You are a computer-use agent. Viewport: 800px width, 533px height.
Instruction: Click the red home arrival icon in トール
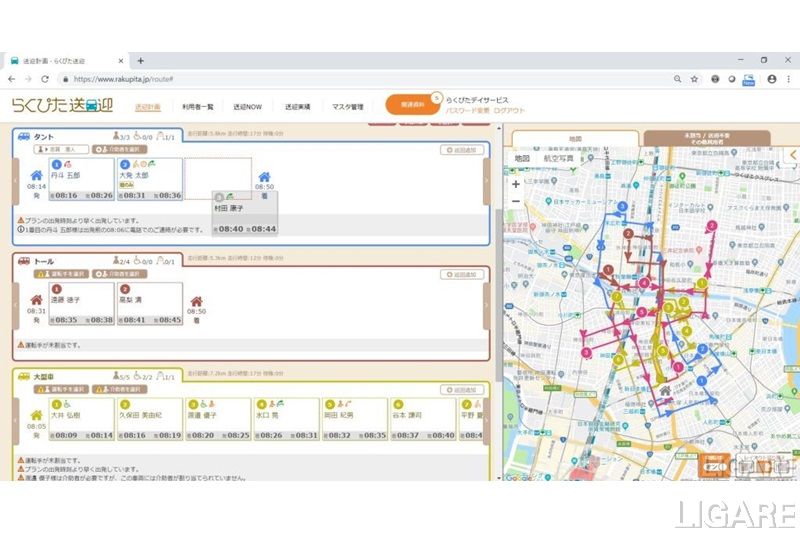tap(197, 300)
